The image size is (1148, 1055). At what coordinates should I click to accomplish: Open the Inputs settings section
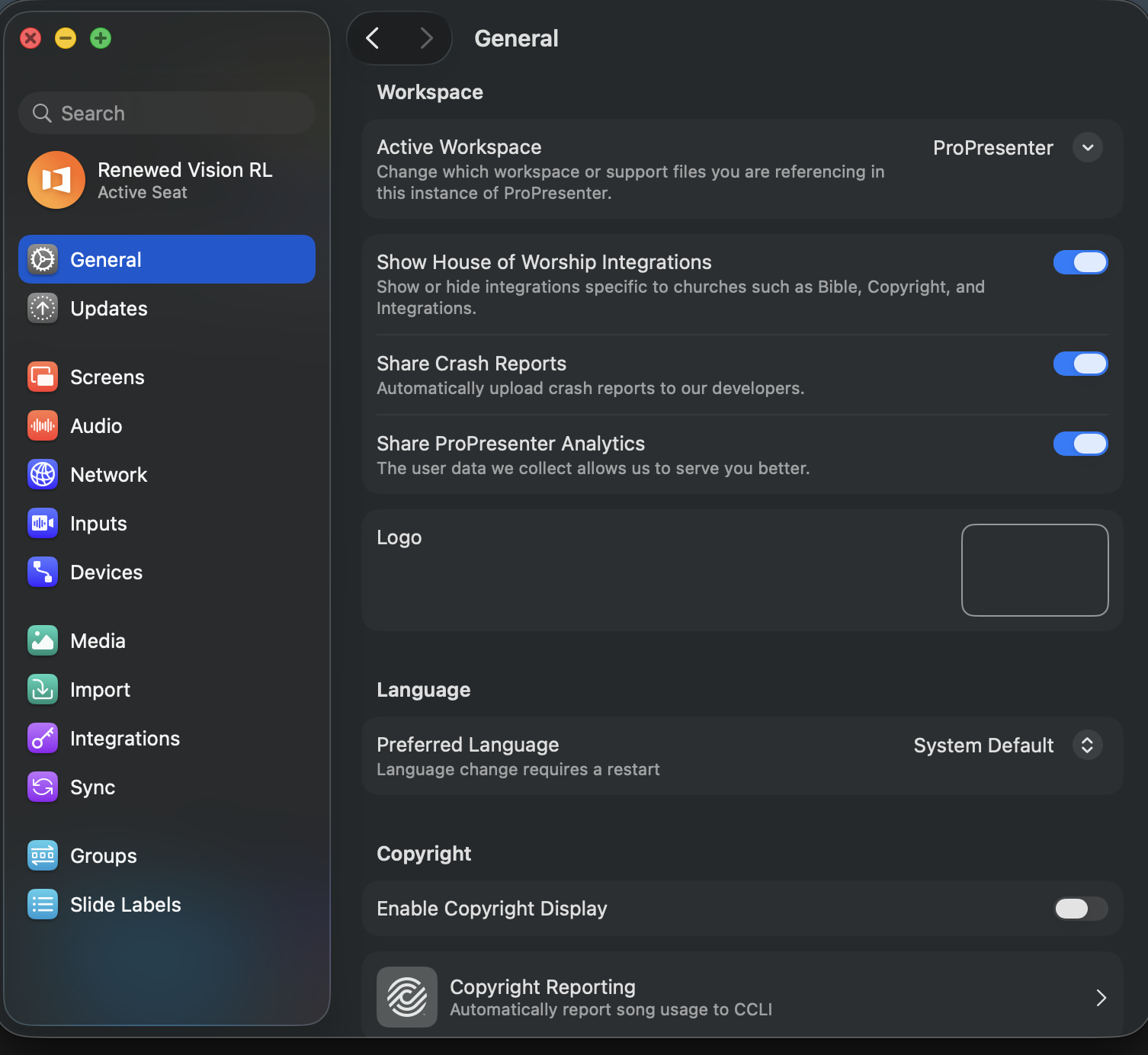pyautogui.click(x=167, y=523)
